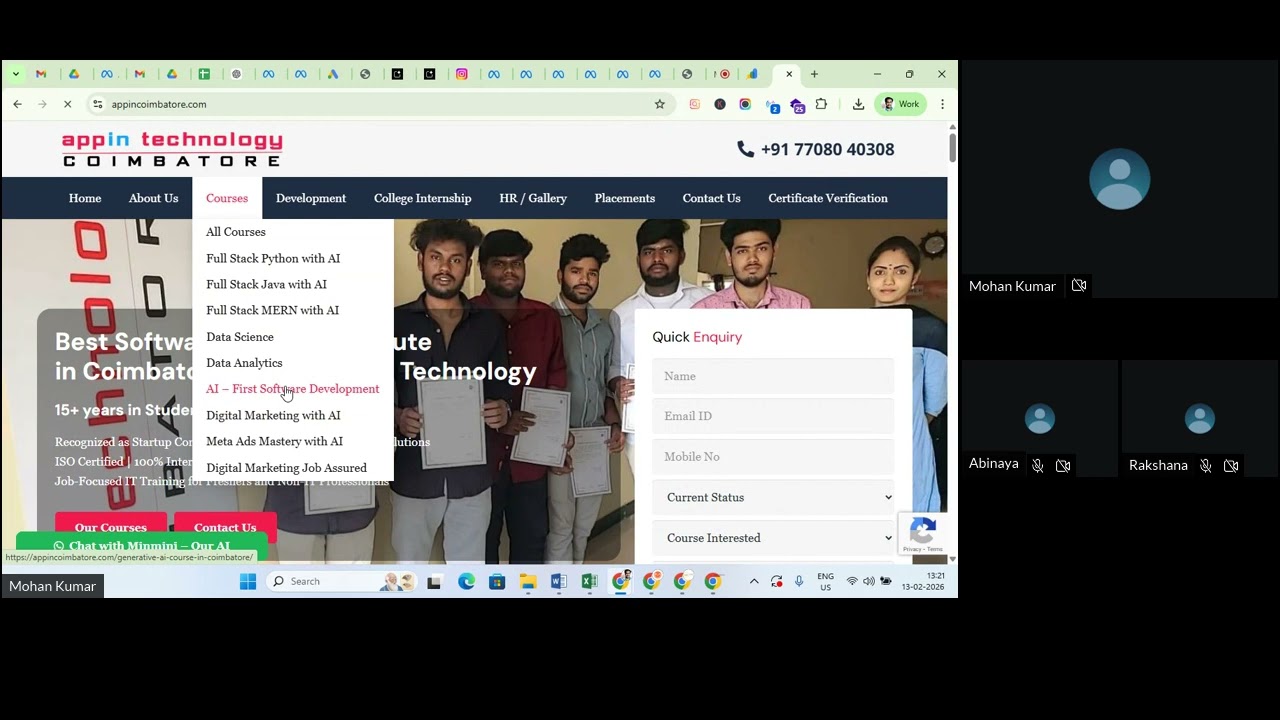
Task: Open the Courses menu
Action: point(227,198)
